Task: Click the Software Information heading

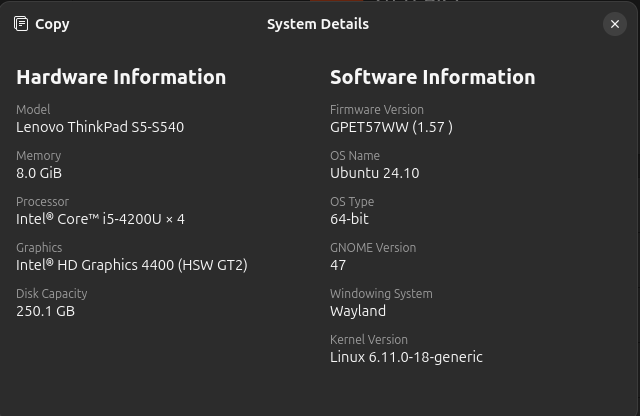Action: (x=432, y=77)
